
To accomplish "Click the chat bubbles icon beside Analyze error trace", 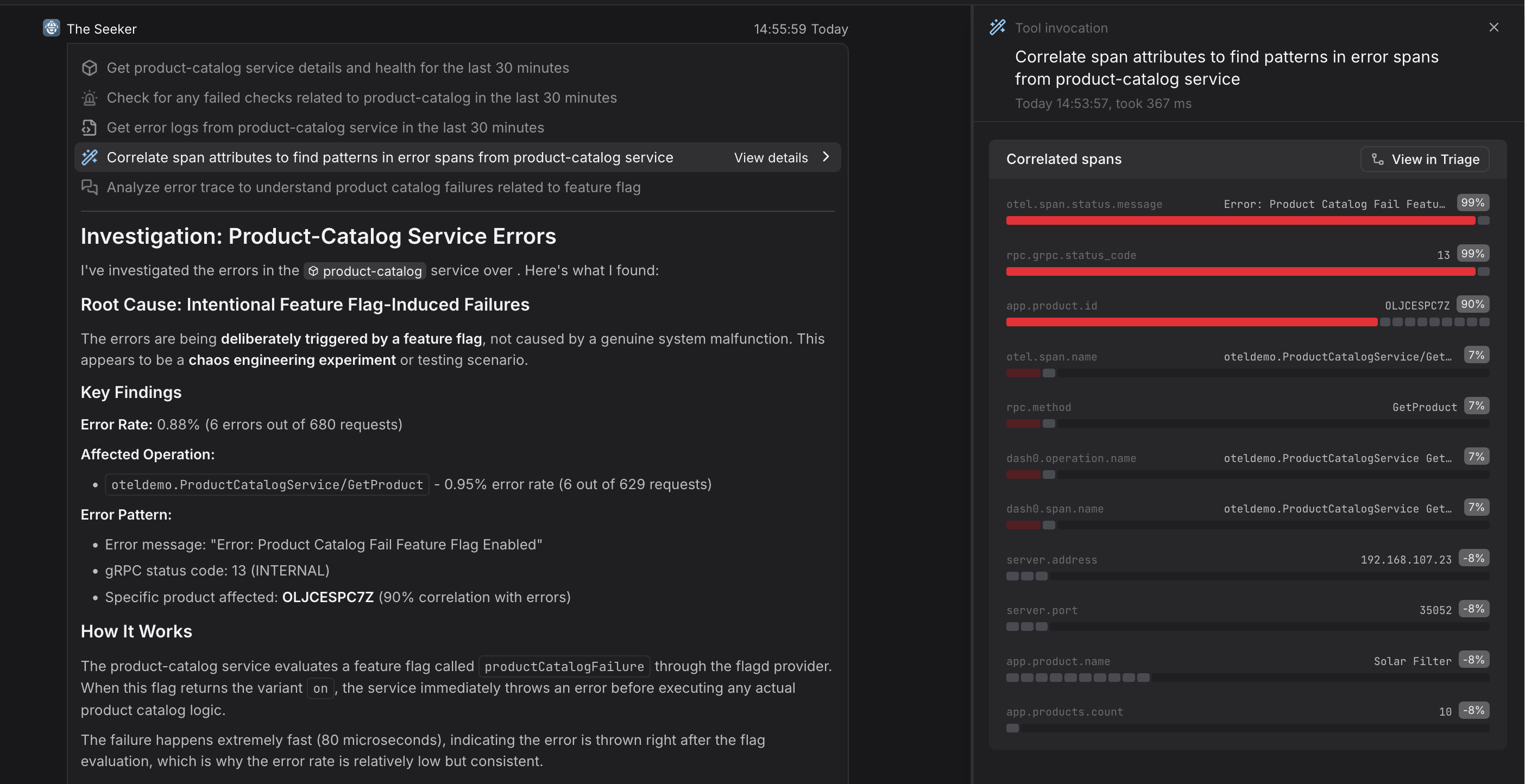I will [x=90, y=187].
